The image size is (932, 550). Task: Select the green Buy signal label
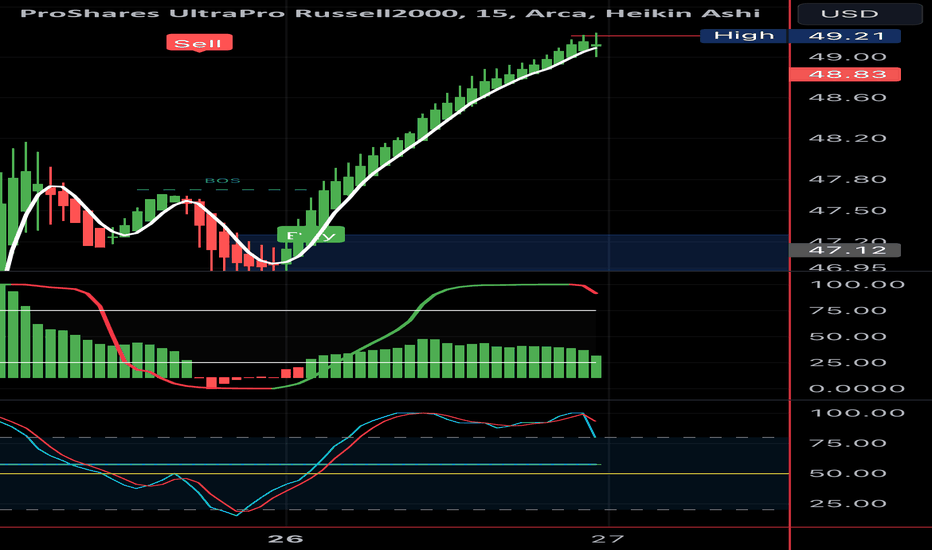pos(310,235)
